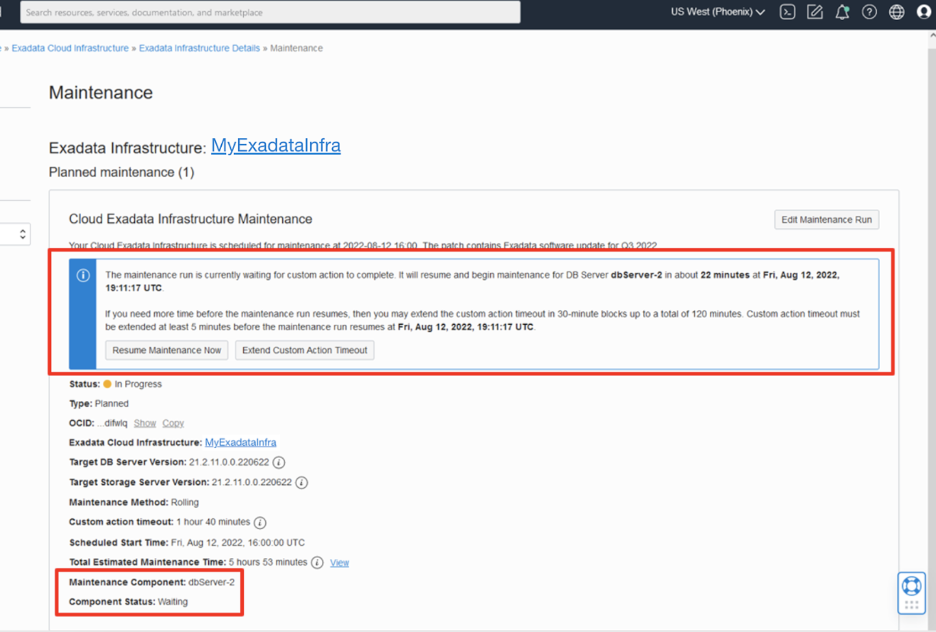
Task: Click the info icon beside Custom action timeout
Action: click(260, 522)
